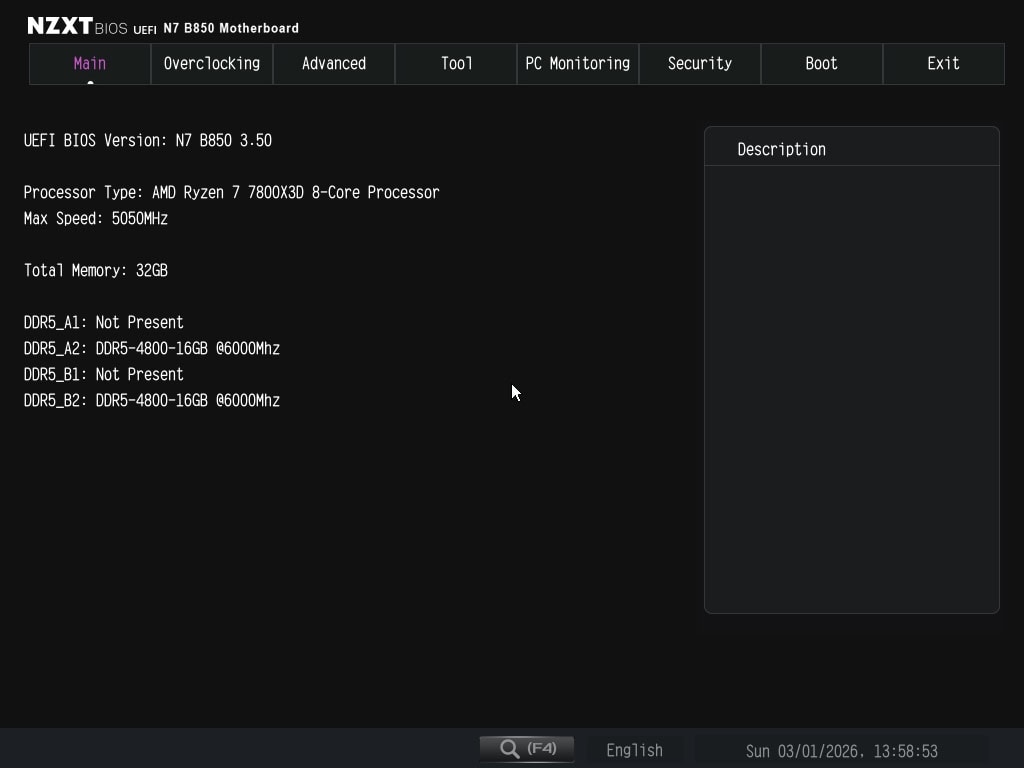
Task: Select the Processor Type entry
Action: (x=231, y=192)
